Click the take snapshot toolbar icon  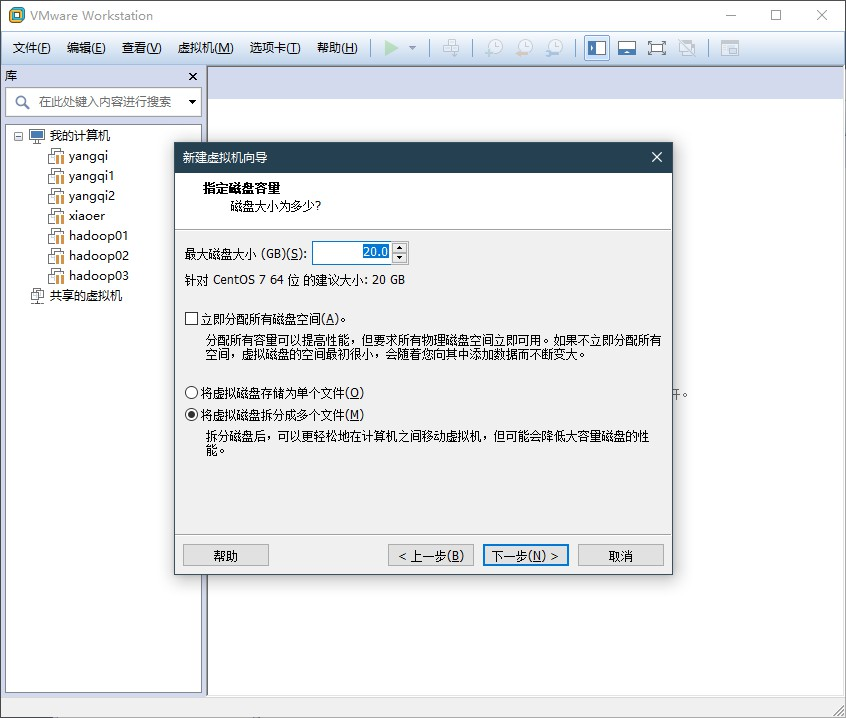[x=494, y=48]
